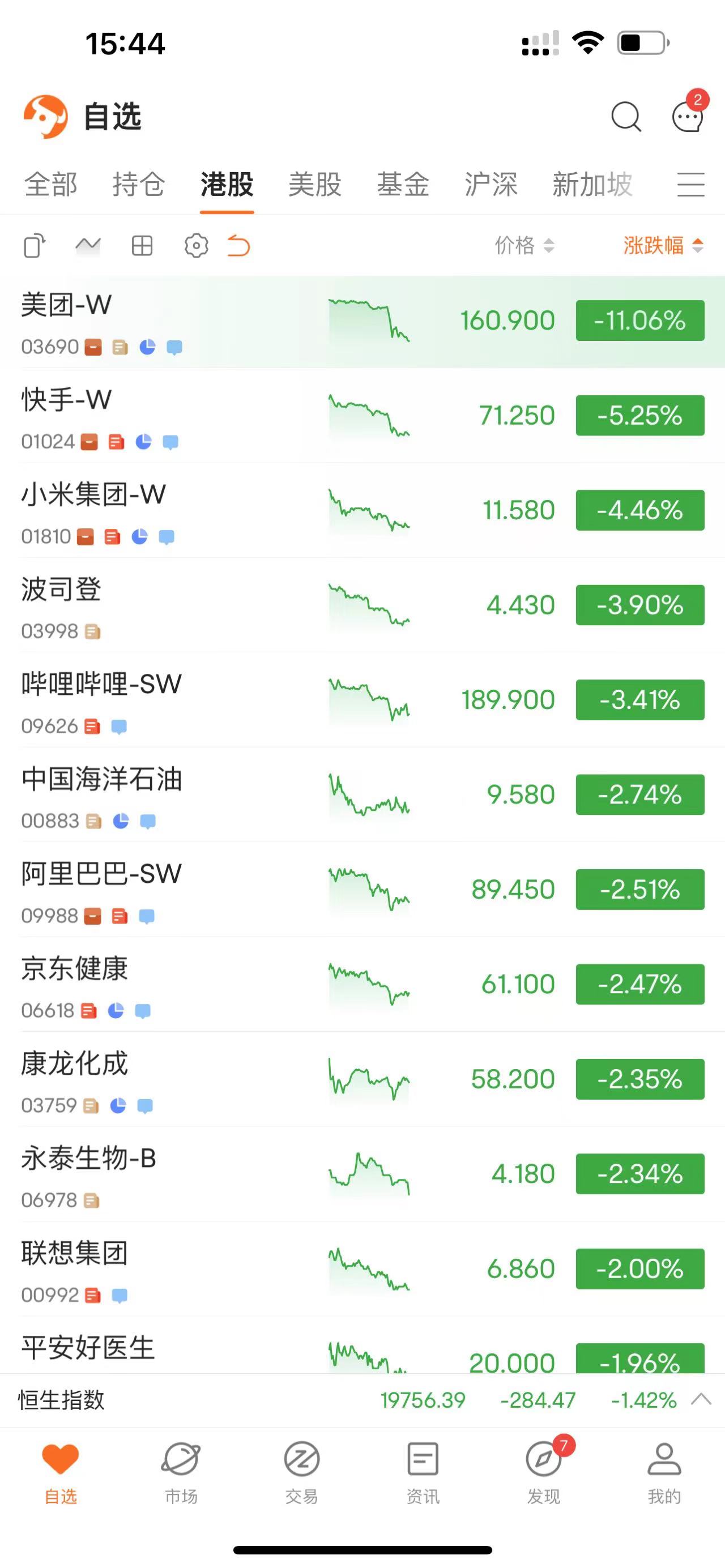
Task: Toggle 涨跌幅 change percent sort
Action: (662, 245)
